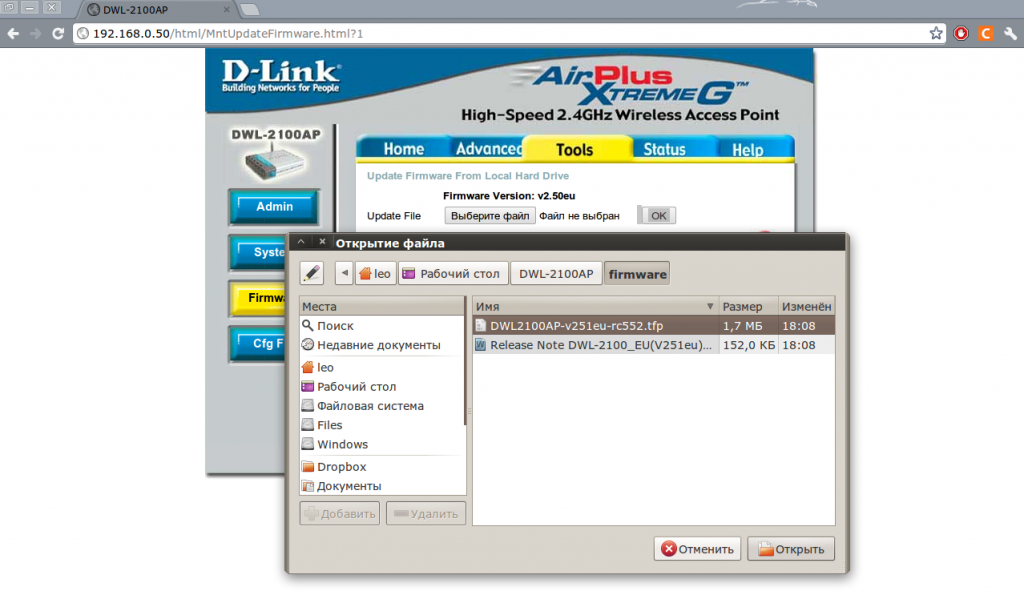Click Добавить bookmark button
1024x595 pixels.
(340, 513)
